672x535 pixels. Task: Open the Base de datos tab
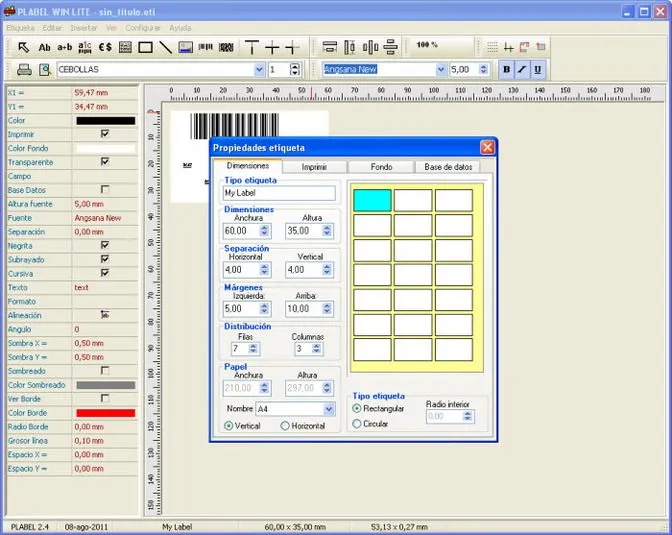click(448, 167)
